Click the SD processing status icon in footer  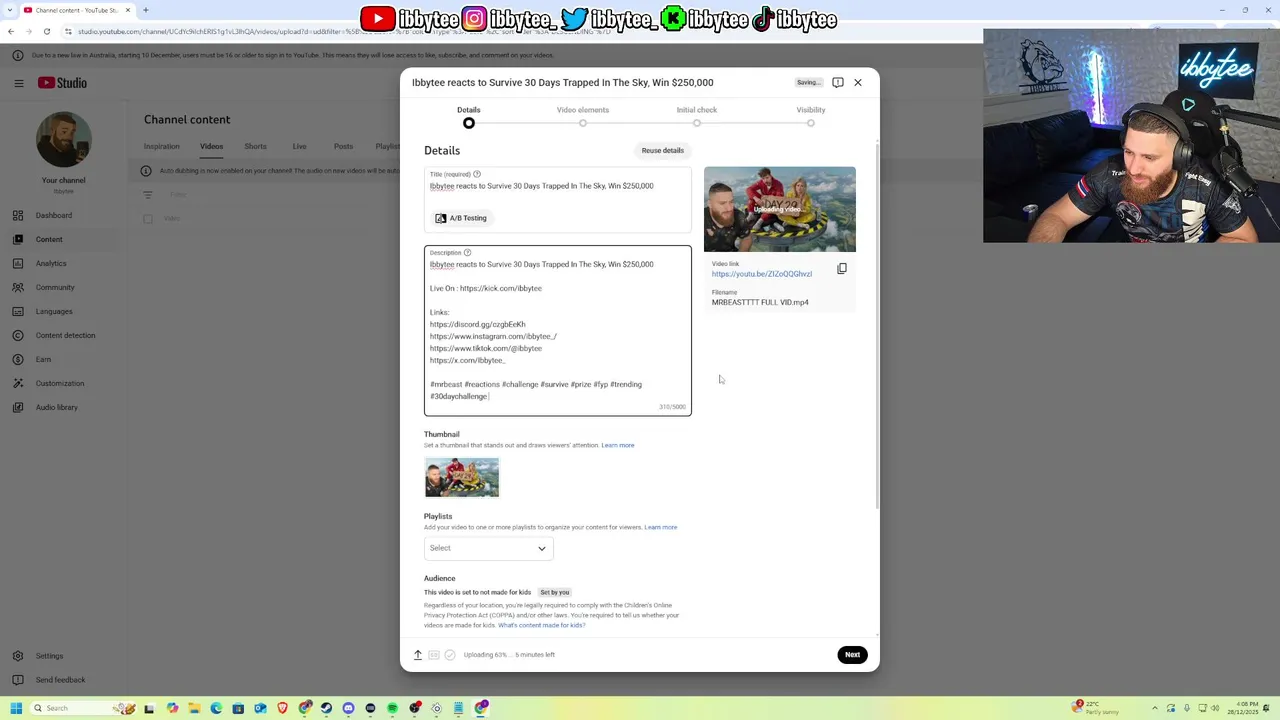coord(434,655)
